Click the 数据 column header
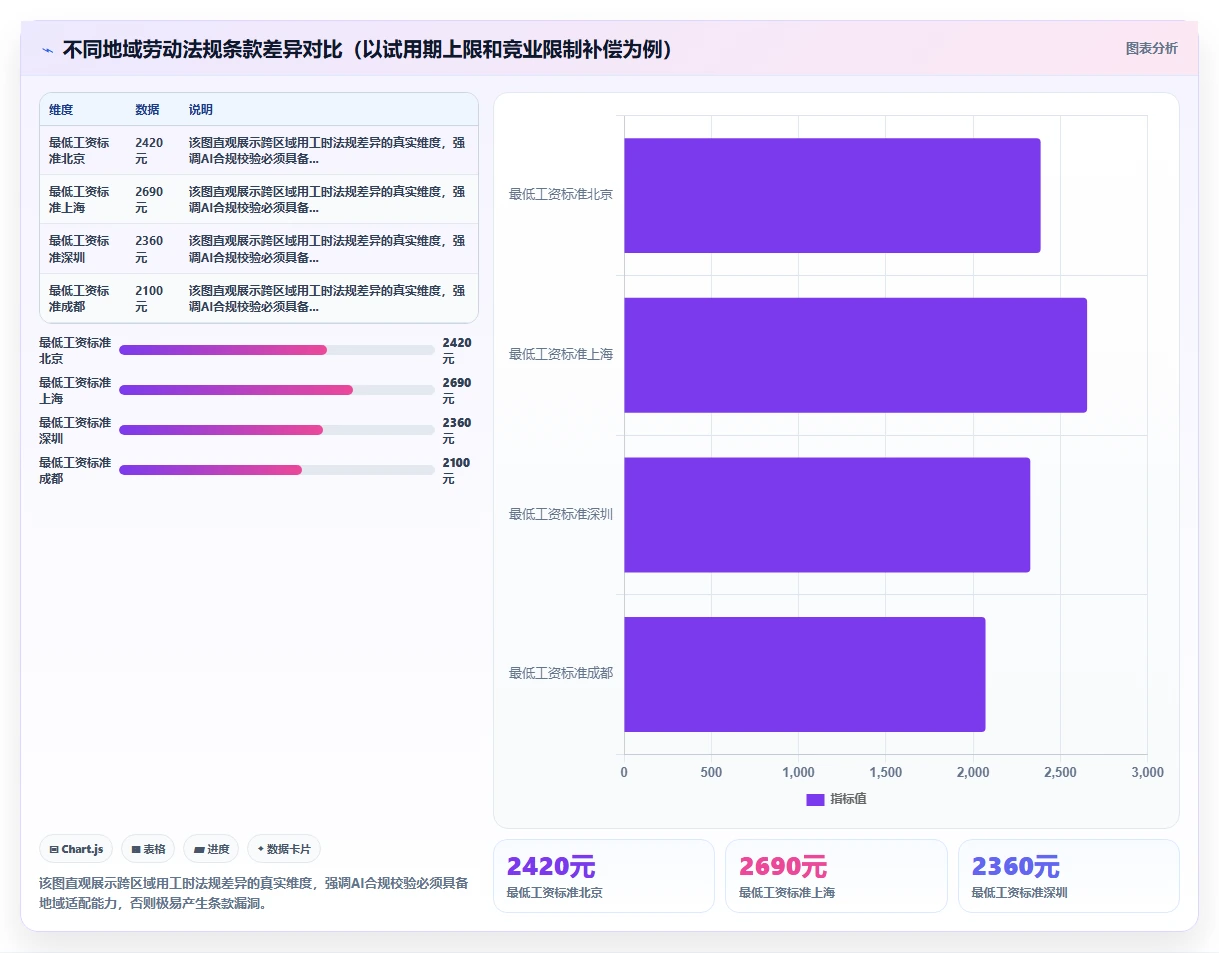The image size is (1219, 953). 147,110
